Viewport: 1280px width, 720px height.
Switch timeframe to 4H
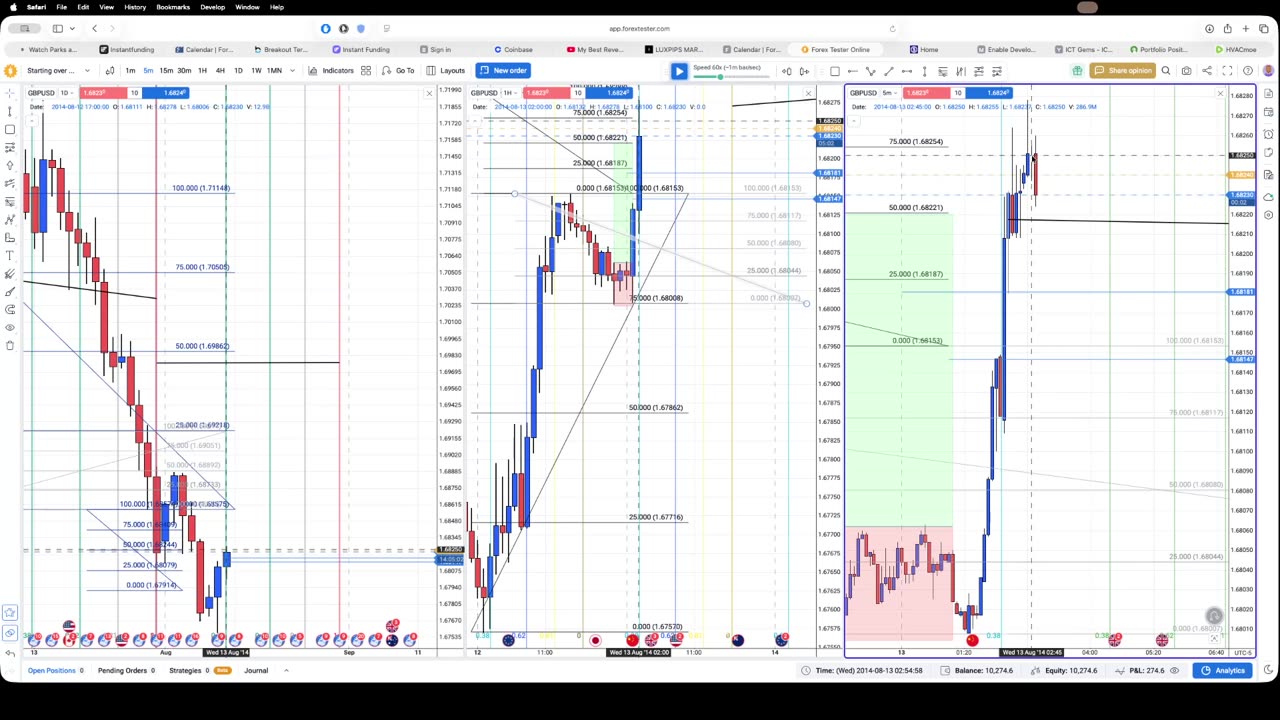[220, 70]
